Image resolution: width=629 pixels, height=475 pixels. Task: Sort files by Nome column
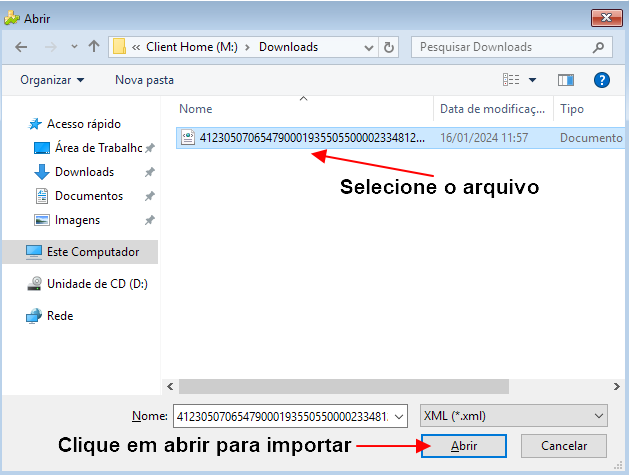196,109
